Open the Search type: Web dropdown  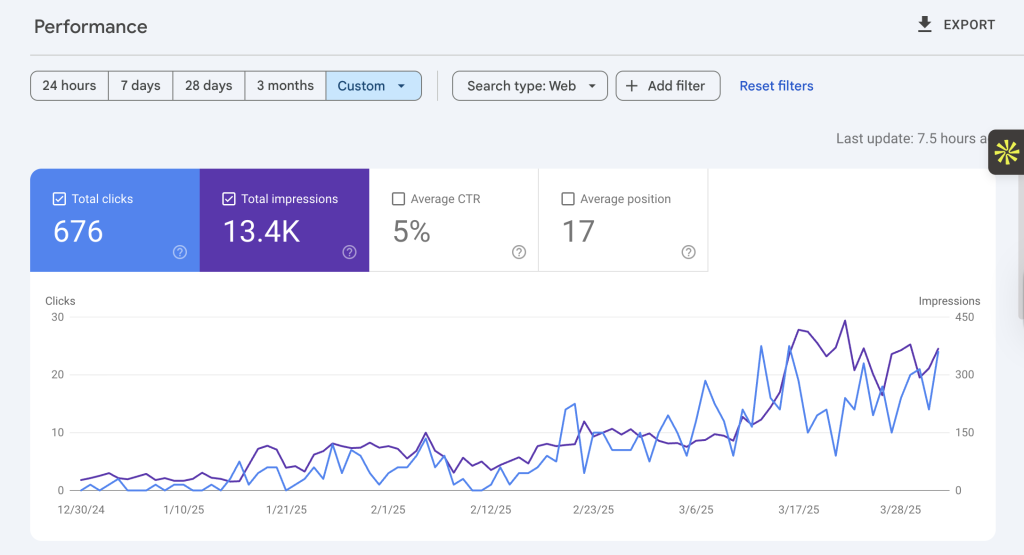point(530,86)
